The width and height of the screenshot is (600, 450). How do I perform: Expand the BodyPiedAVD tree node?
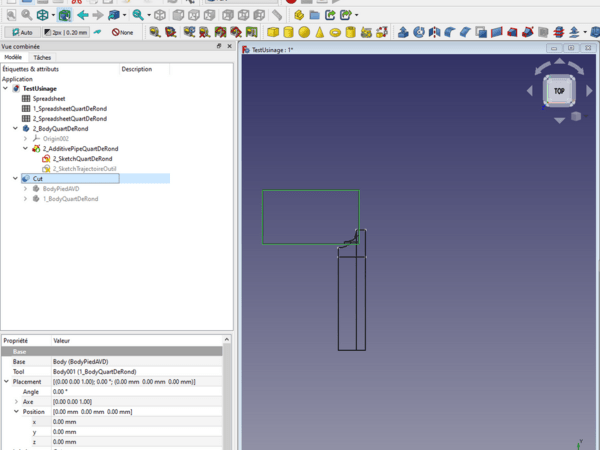coord(24,188)
